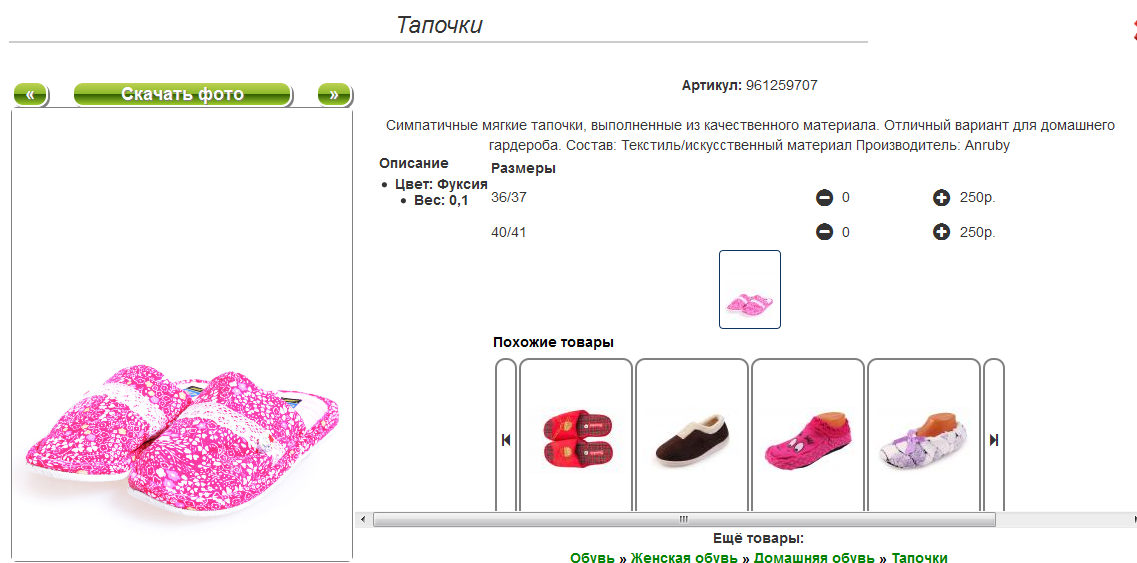
Task: Decrease quantity for size 36/37
Action: 824,197
